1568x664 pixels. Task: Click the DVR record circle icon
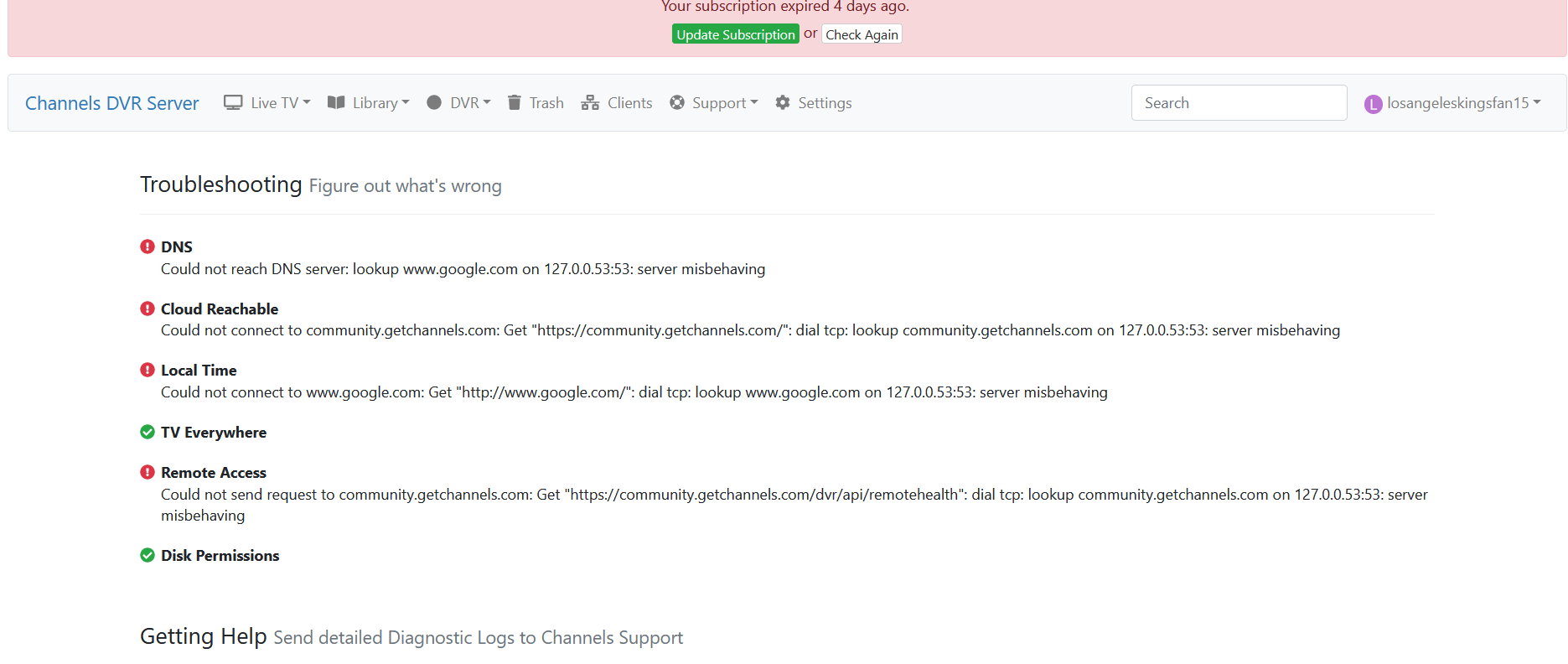coord(434,102)
